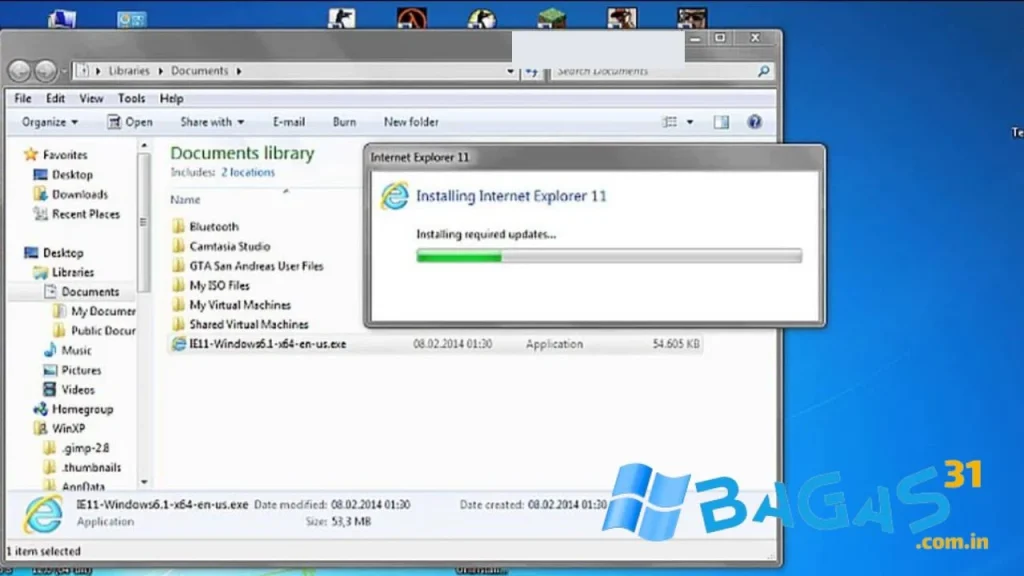This screenshot has height=576, width=1024.
Task: Click the navigation pane scroll up arrow
Action: coord(144,146)
